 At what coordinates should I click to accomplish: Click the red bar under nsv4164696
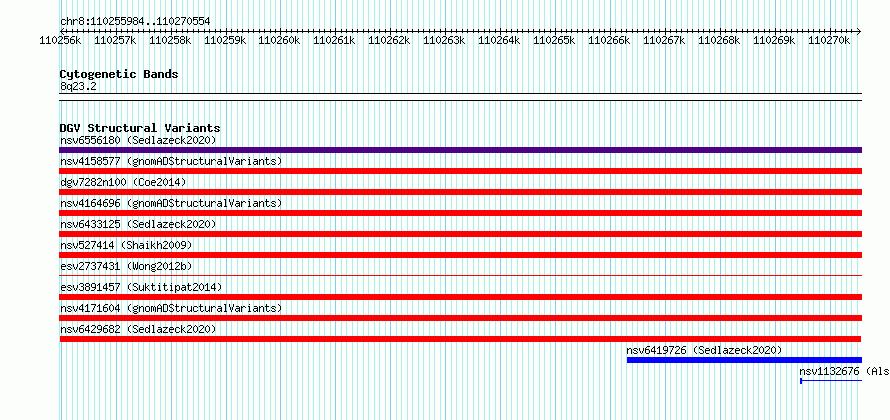[x=460, y=213]
